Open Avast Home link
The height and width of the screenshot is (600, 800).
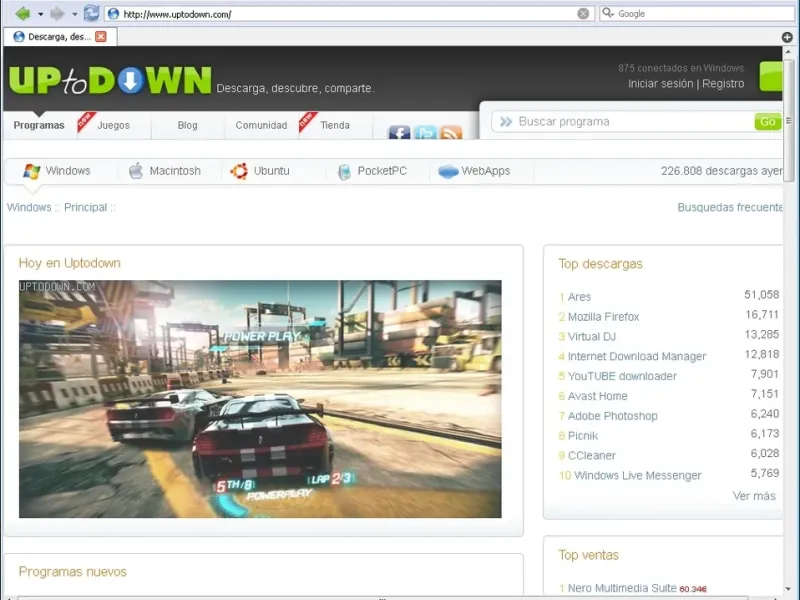point(597,396)
